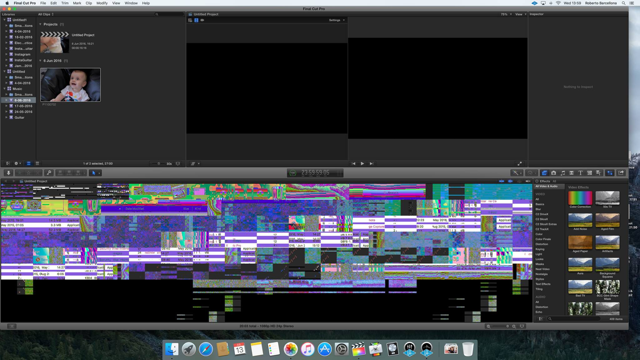Adjust the browser clip duration slider

point(158,164)
